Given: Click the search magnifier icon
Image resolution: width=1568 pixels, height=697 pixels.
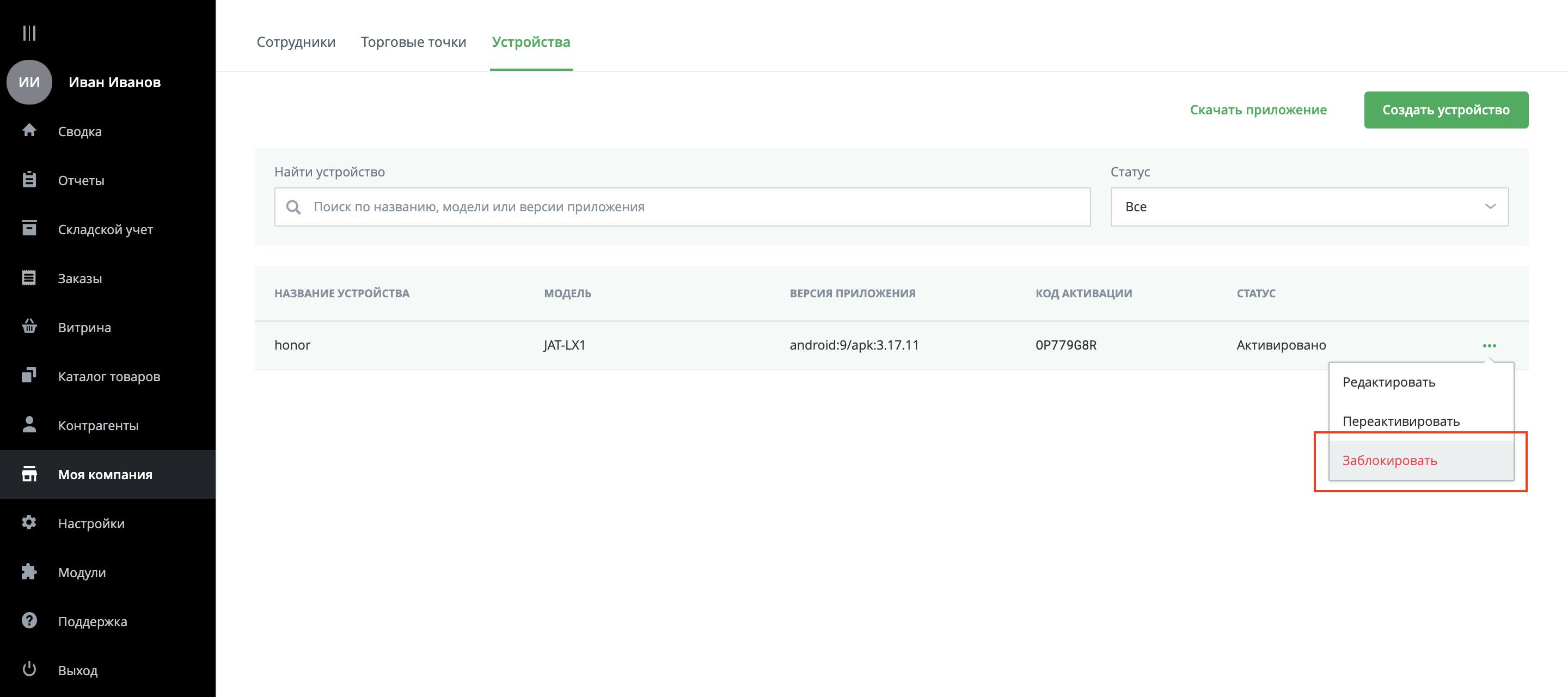Looking at the screenshot, I should pyautogui.click(x=293, y=207).
